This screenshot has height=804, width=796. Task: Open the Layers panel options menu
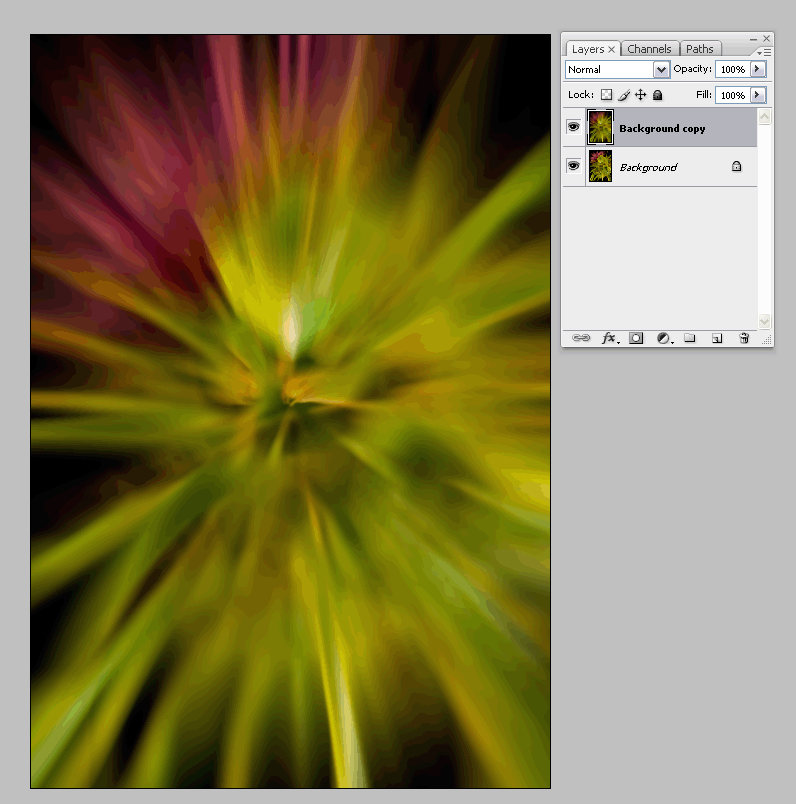click(x=764, y=51)
